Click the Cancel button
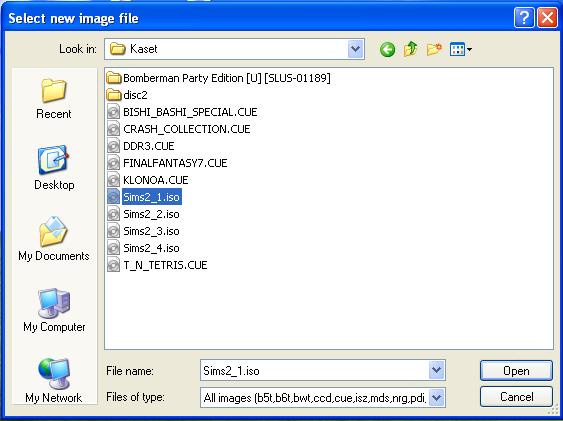This screenshot has width=563, height=421. 516,397
